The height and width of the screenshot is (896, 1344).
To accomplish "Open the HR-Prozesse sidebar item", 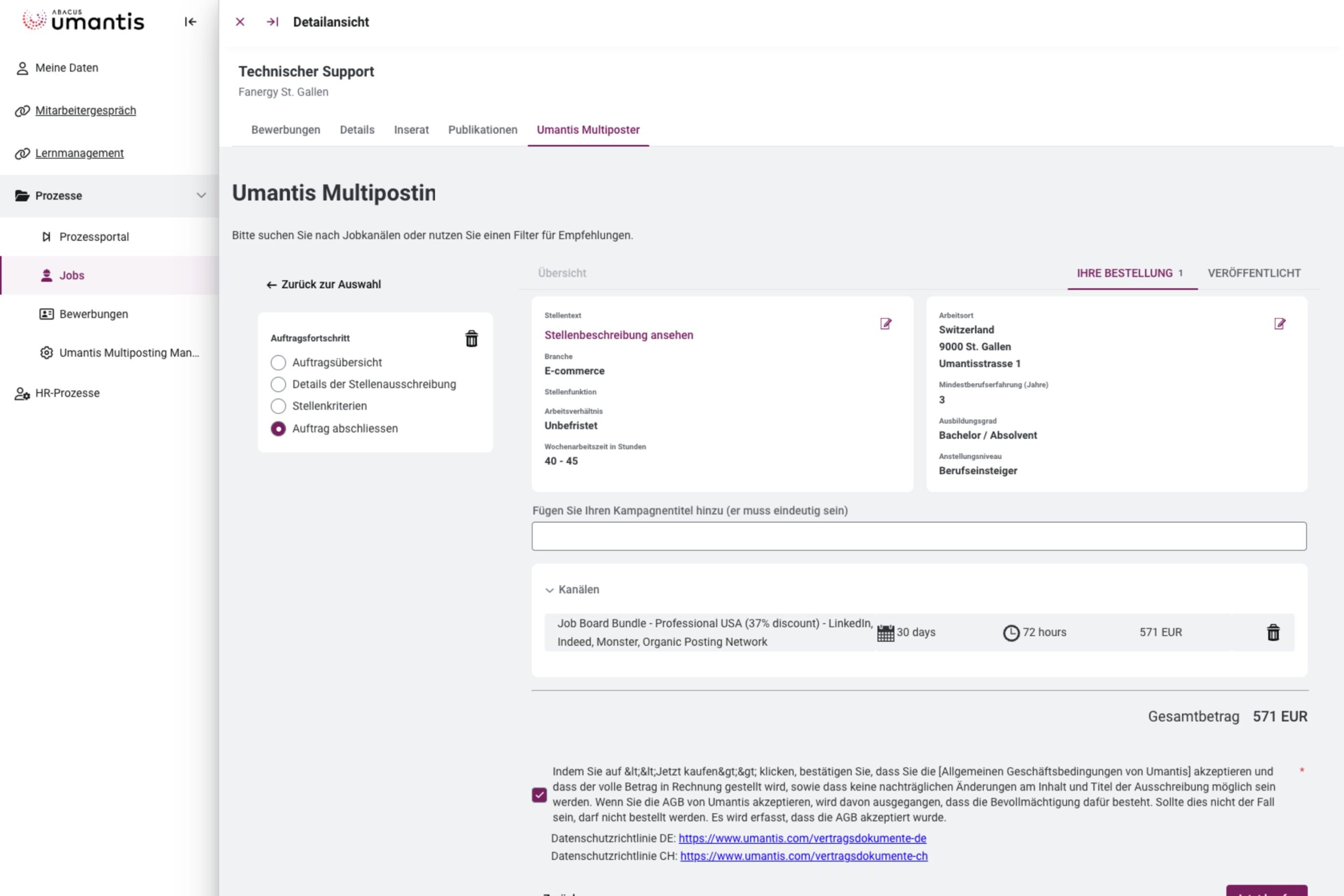I will point(67,393).
